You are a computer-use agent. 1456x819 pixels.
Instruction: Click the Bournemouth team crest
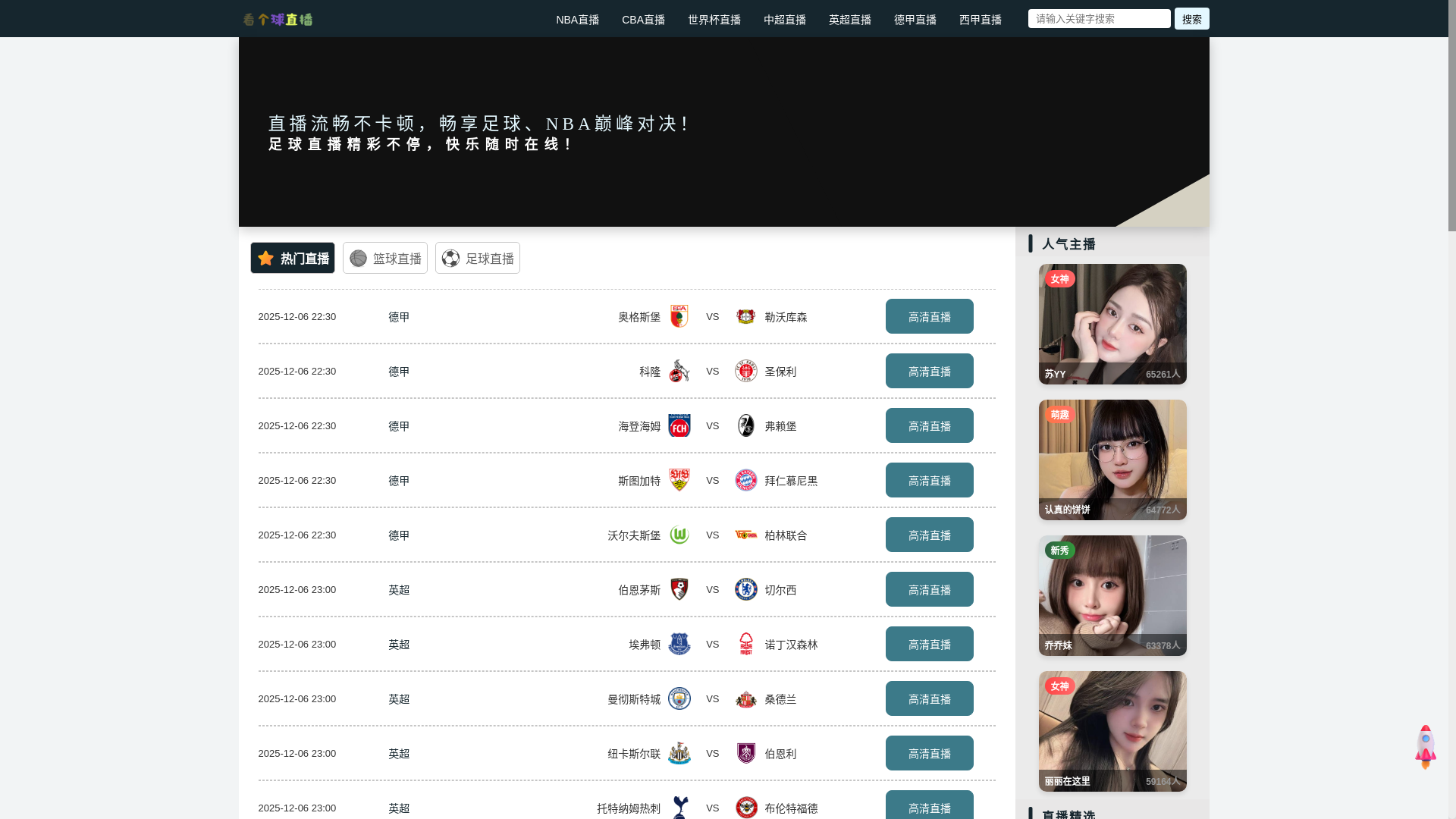tap(679, 589)
